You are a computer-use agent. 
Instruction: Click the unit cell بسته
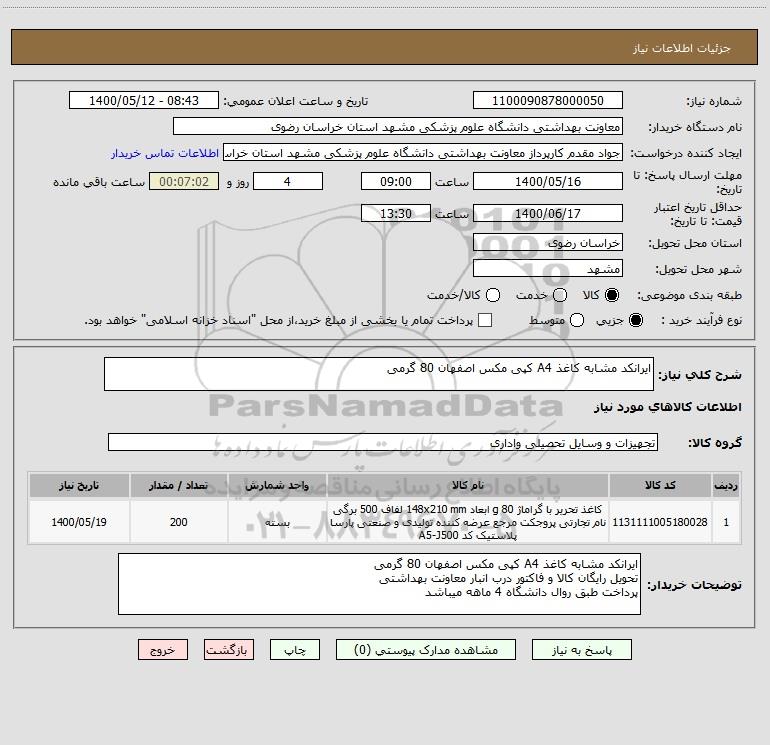pos(277,522)
